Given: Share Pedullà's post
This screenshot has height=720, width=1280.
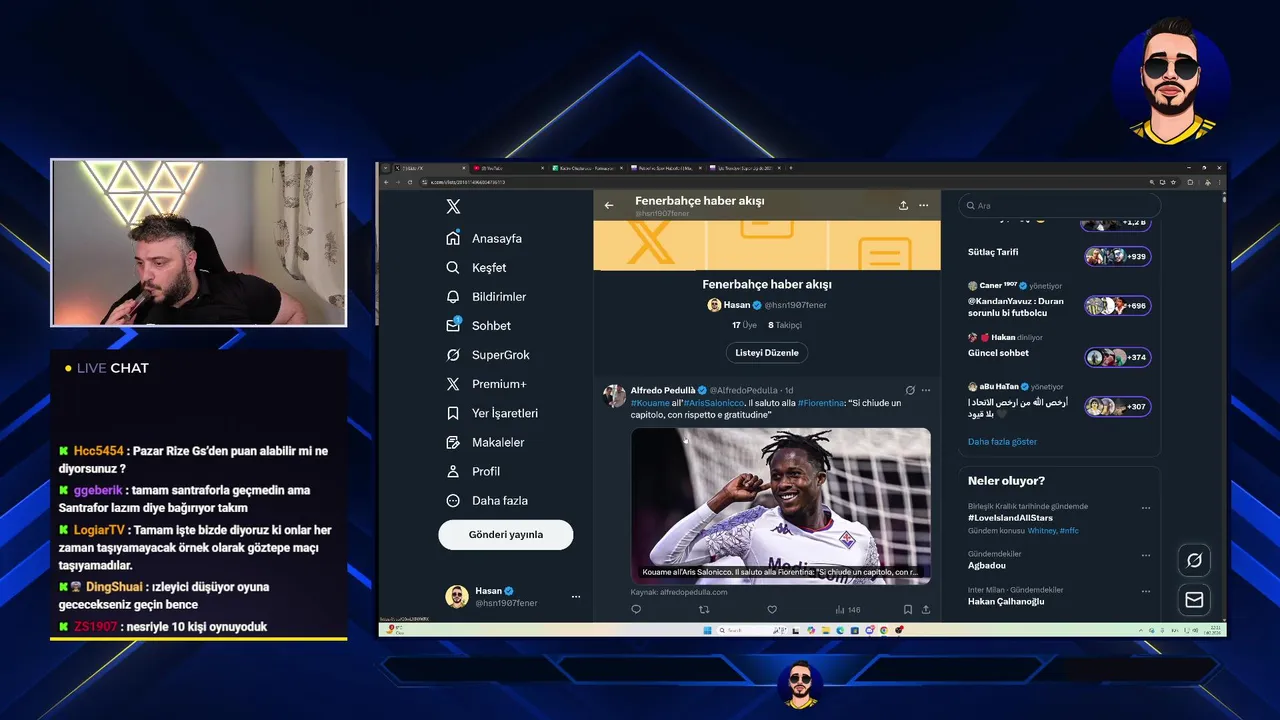Looking at the screenshot, I should click(926, 609).
